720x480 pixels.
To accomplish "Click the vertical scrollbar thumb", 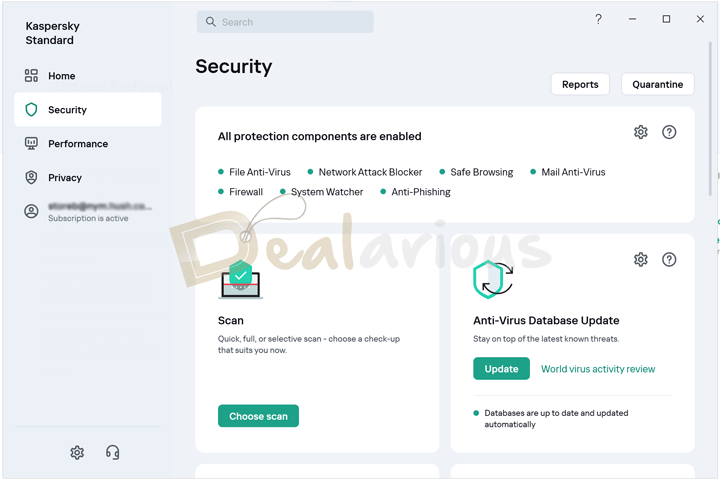I will [710, 119].
